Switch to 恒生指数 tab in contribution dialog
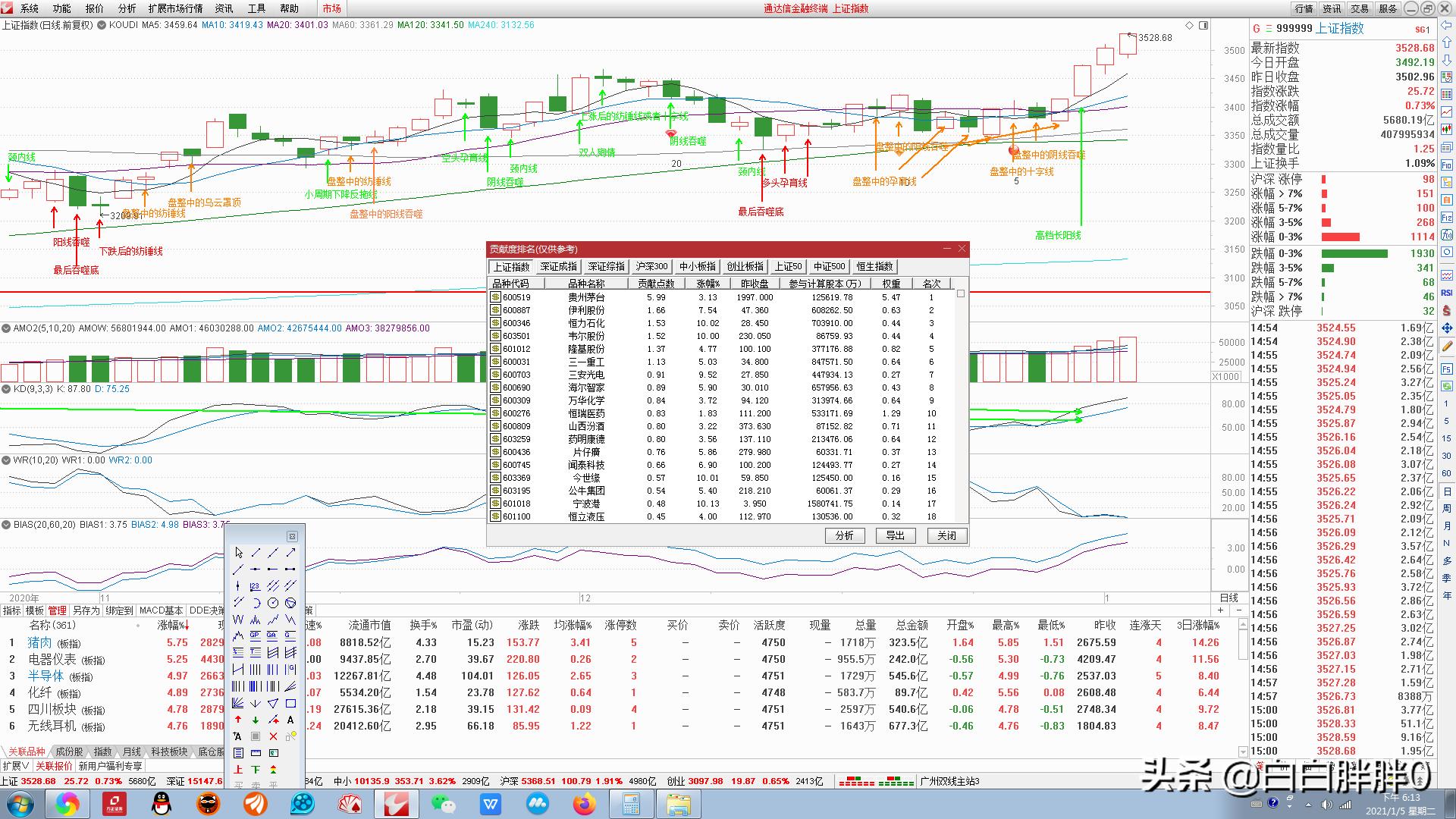This screenshot has width=1456, height=819. point(874,266)
